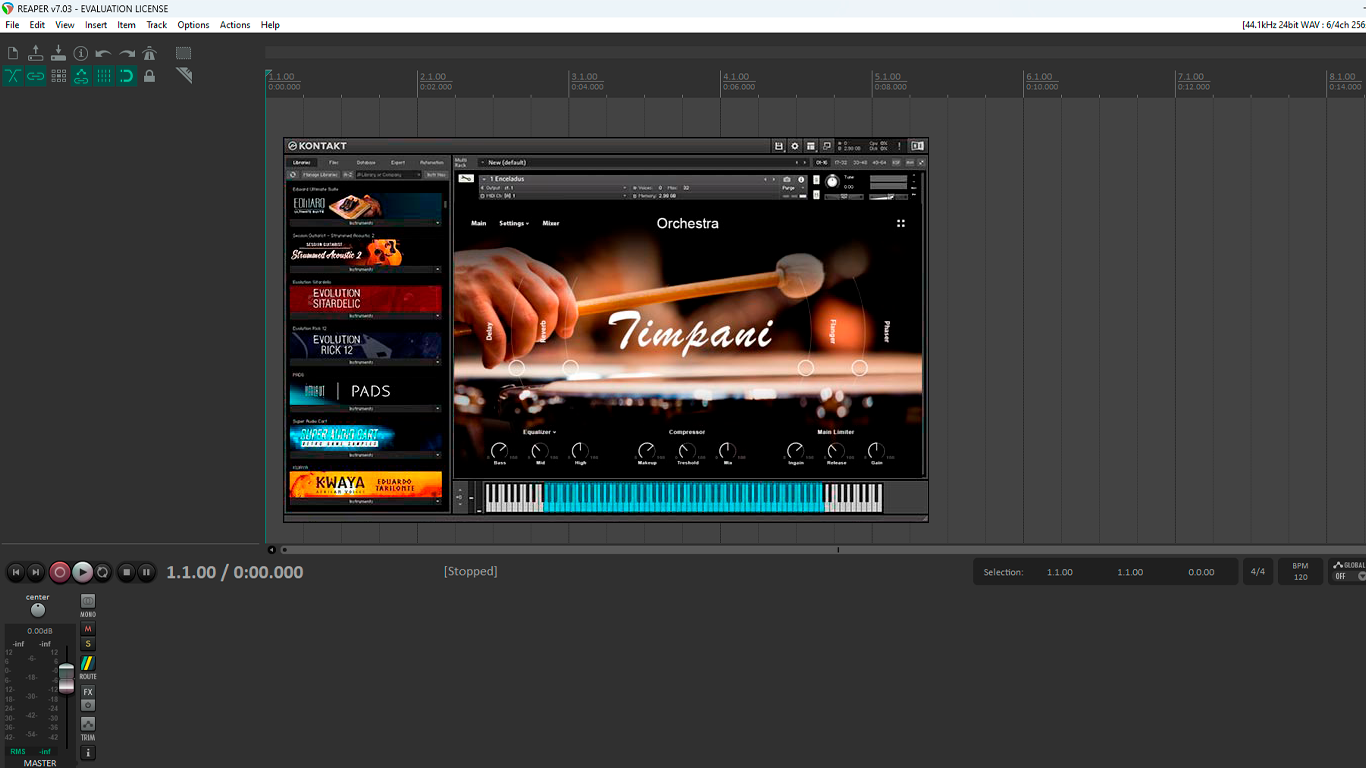Toggle the metronome icon in toolbar
The width and height of the screenshot is (1366, 768).
(x=149, y=53)
